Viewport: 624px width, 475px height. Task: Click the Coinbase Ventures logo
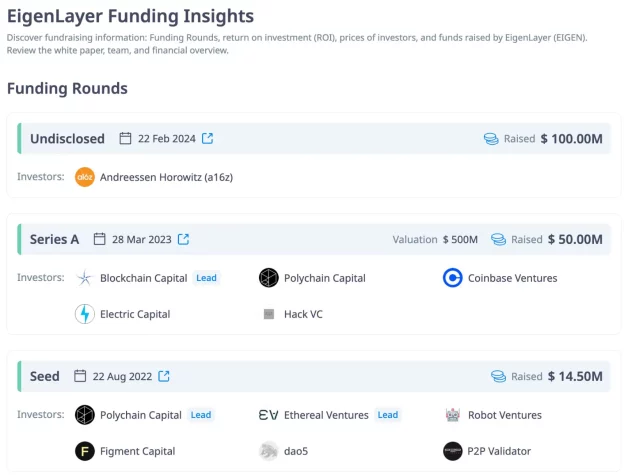click(x=452, y=278)
